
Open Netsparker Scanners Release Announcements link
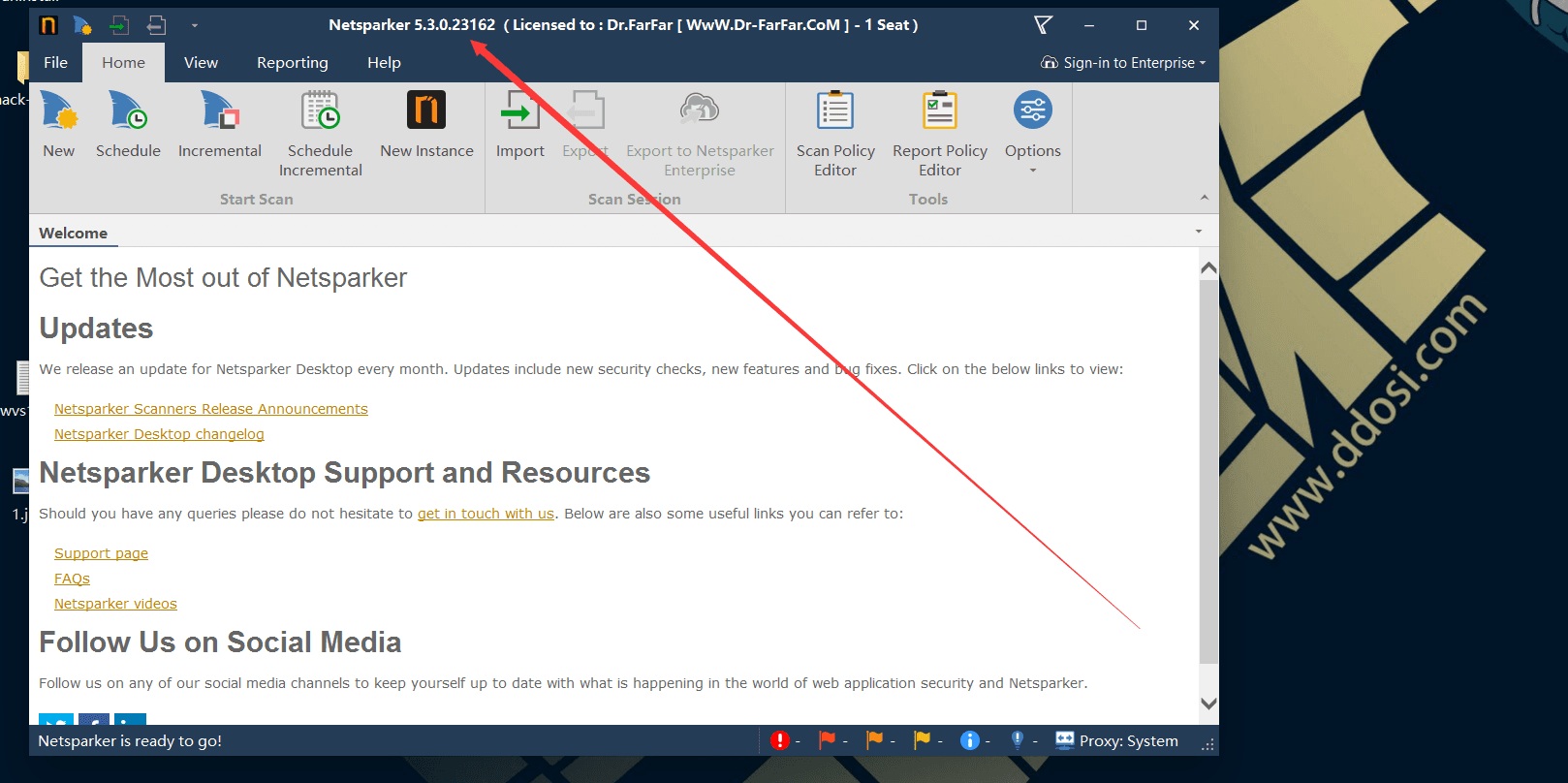[x=211, y=409]
